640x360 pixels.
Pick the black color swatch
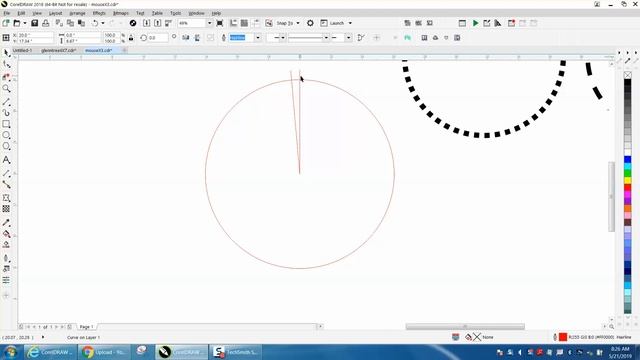point(628,83)
